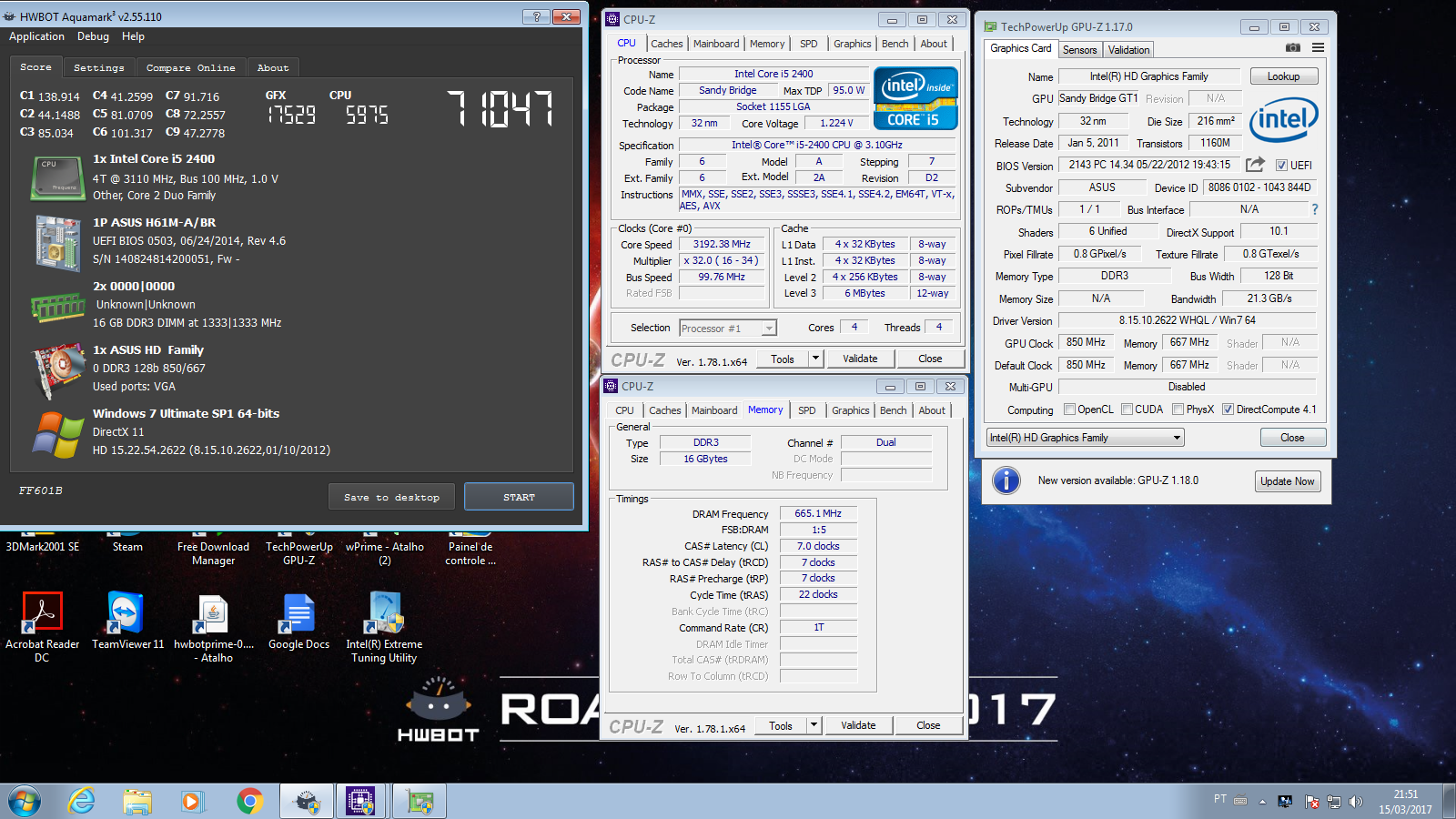The image size is (1456, 819).
Task: Click the CPU chip image in HWBOT Aquamark
Action: (x=57, y=177)
